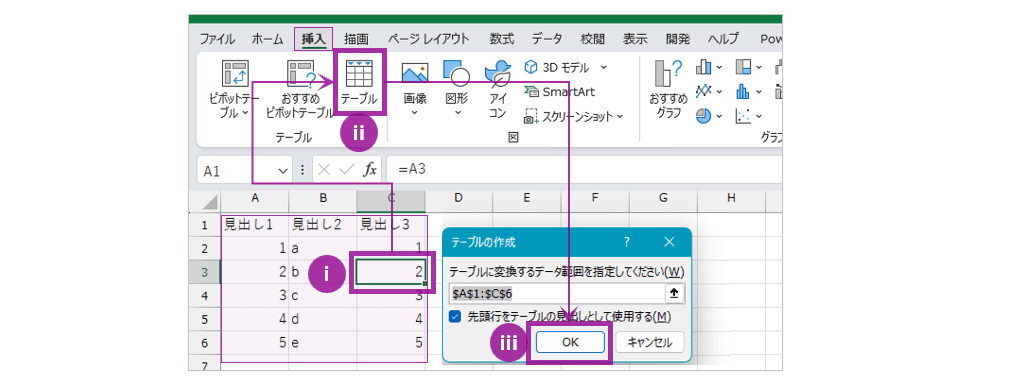Expand the 図形 dropdown arrow

(x=457, y=113)
